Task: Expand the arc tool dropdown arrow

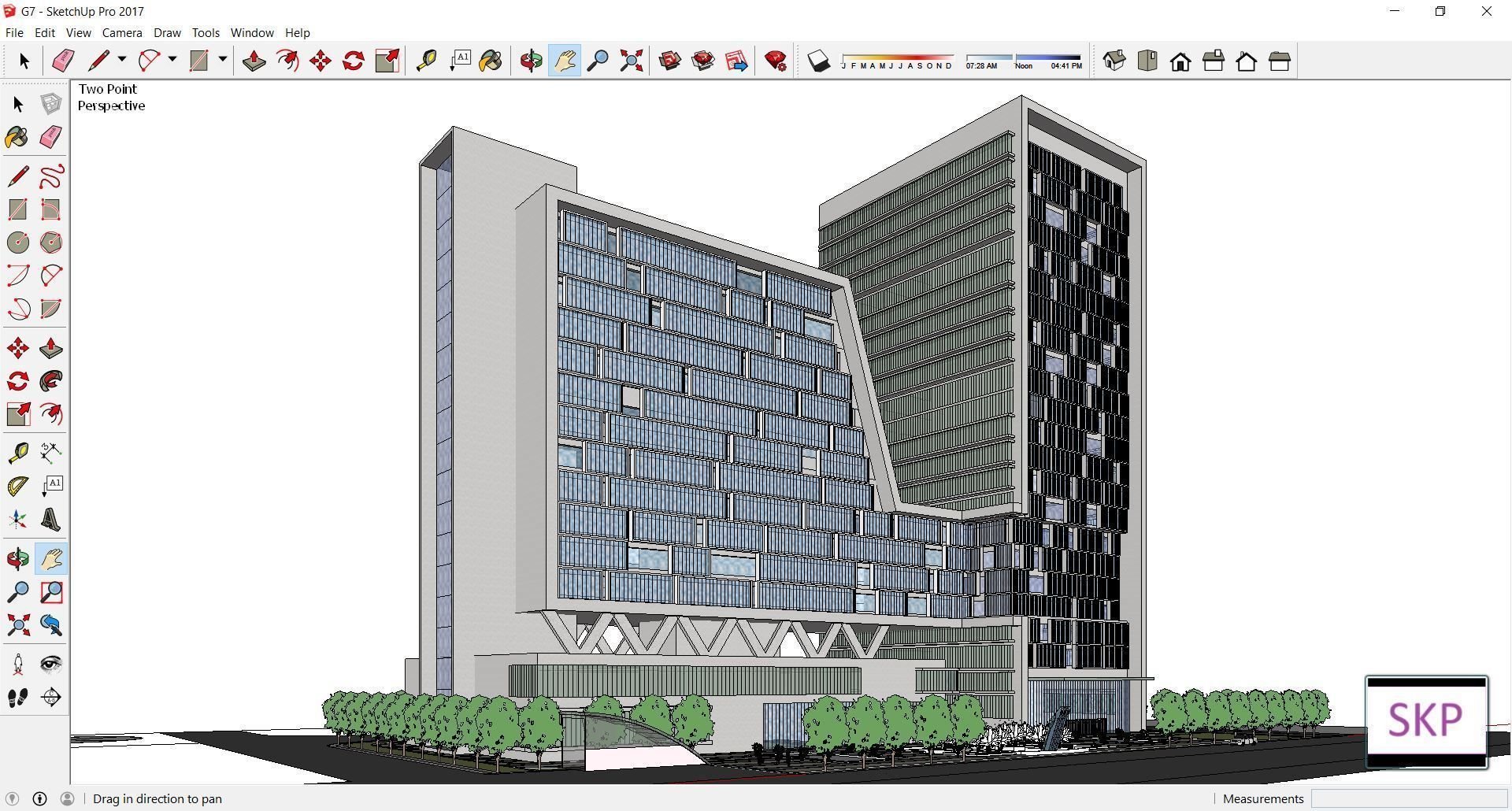Action: 172,60
